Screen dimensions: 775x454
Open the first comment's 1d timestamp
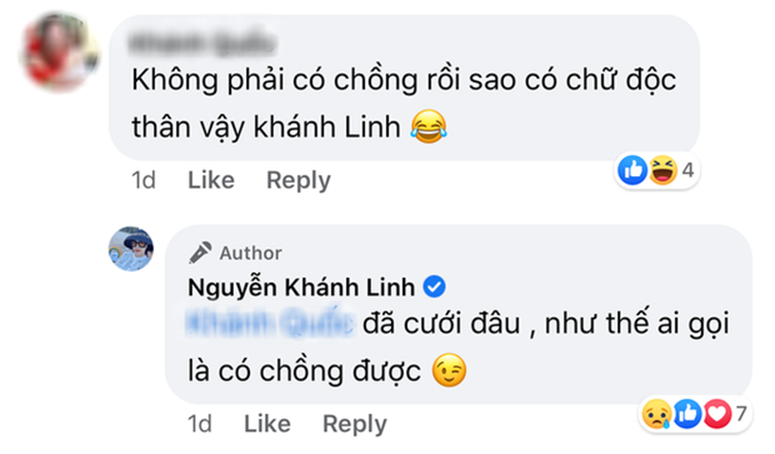click(x=143, y=180)
